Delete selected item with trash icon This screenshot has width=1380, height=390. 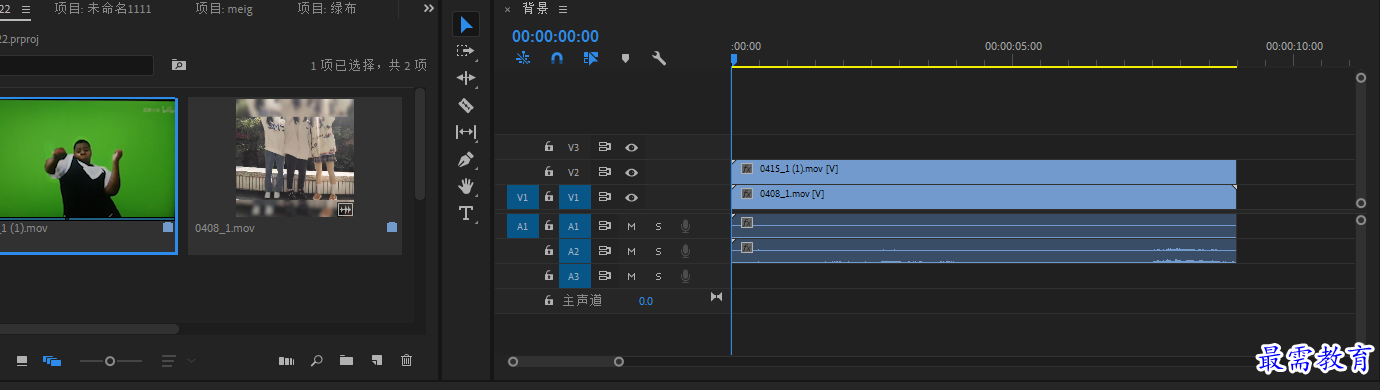pos(406,360)
